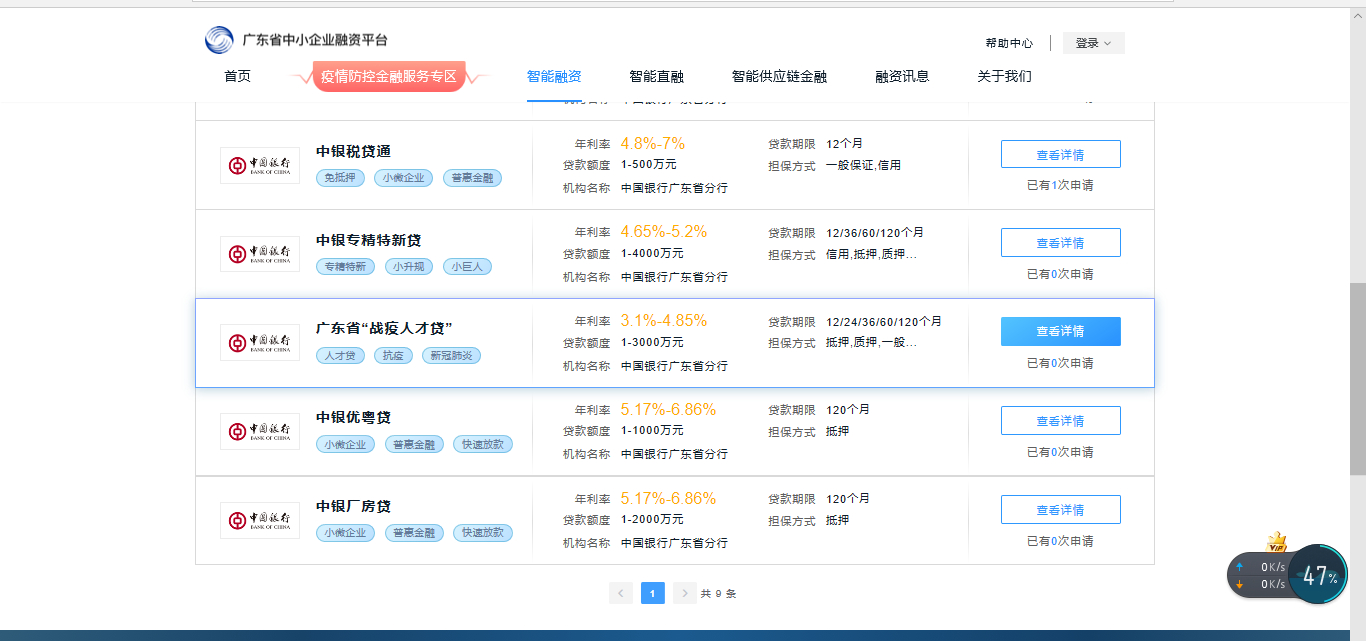This screenshot has width=1366, height=641.
Task: Click 普惠金融 tag under 中银税贷通
Action: click(472, 178)
